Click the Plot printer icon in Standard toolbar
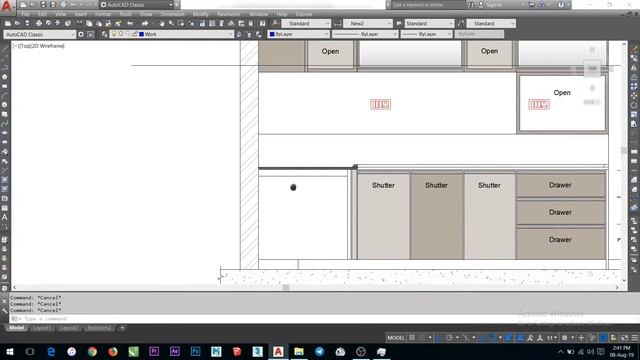This screenshot has height=360, width=640. tap(38, 24)
